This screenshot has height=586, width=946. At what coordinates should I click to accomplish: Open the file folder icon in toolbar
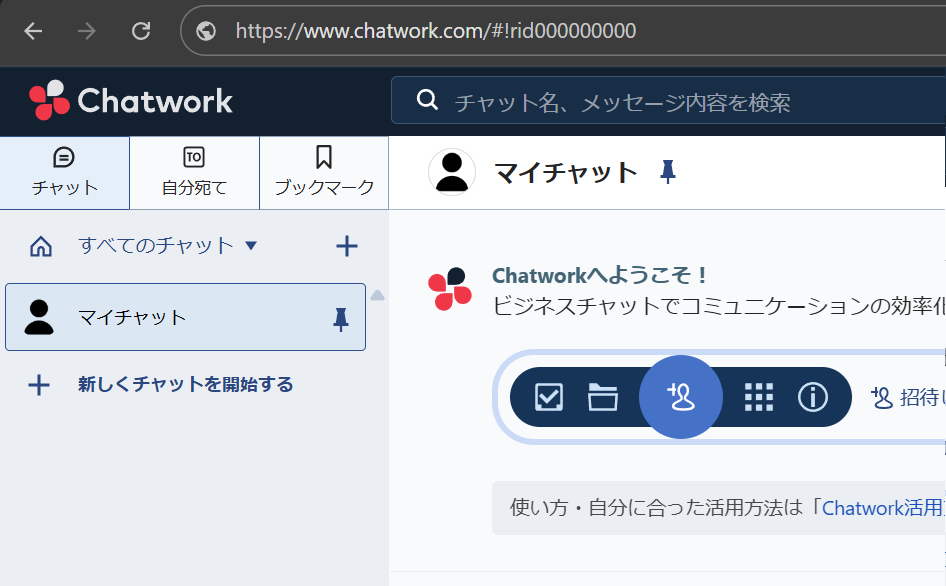603,398
